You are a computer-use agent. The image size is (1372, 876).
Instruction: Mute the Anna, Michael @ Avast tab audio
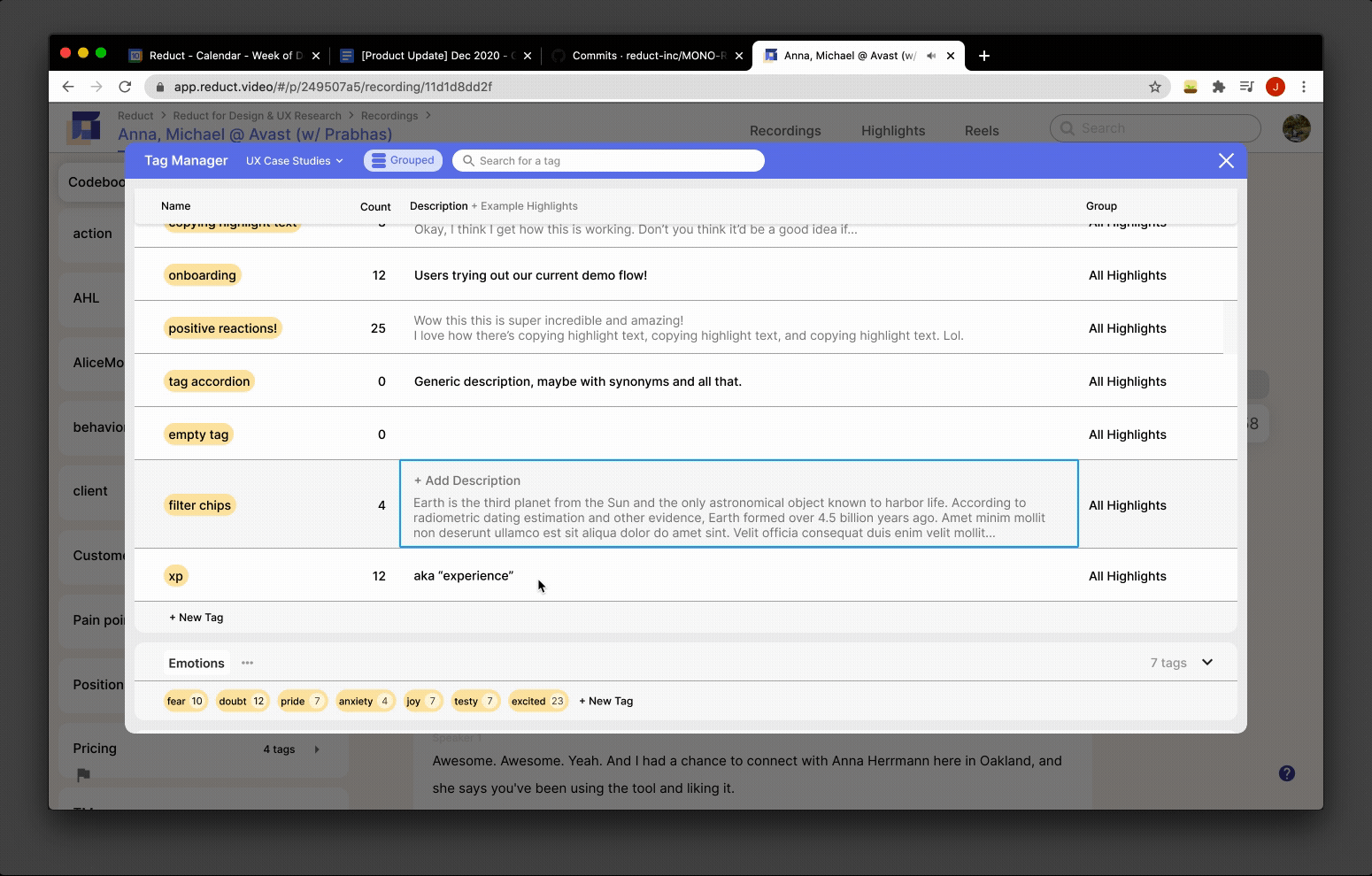pos(931,56)
